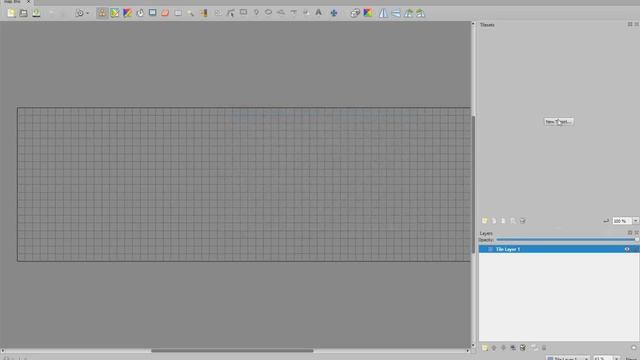
Task: Click the vertical scrollbar of map view
Action: pyautogui.click(x=473, y=184)
